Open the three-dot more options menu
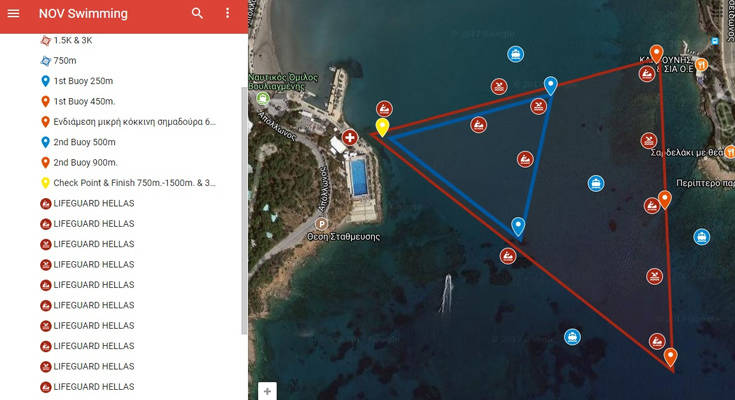Viewport: 735px width, 400px height. pos(227,14)
